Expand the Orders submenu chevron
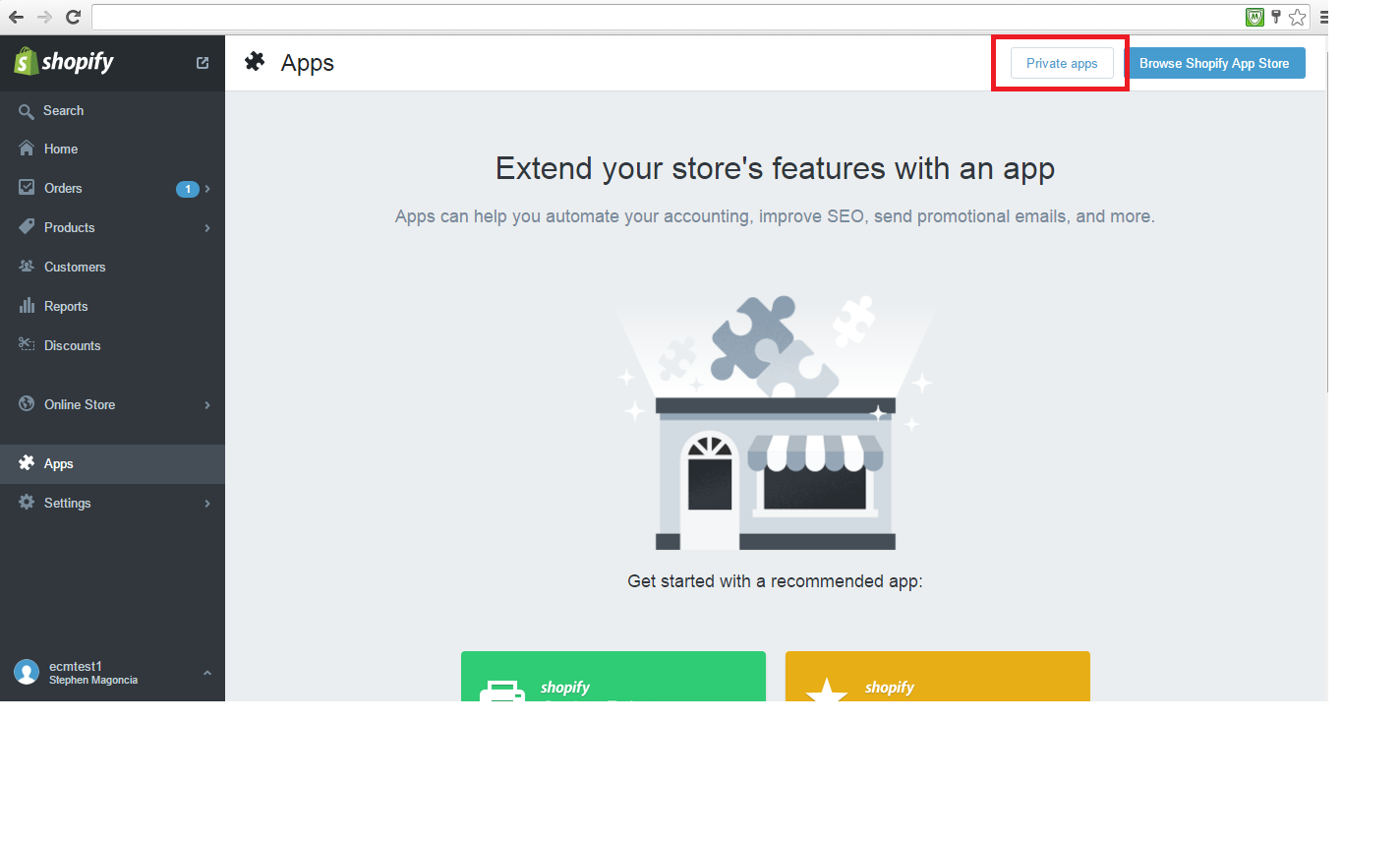This screenshot has height=842, width=1400. tap(207, 189)
